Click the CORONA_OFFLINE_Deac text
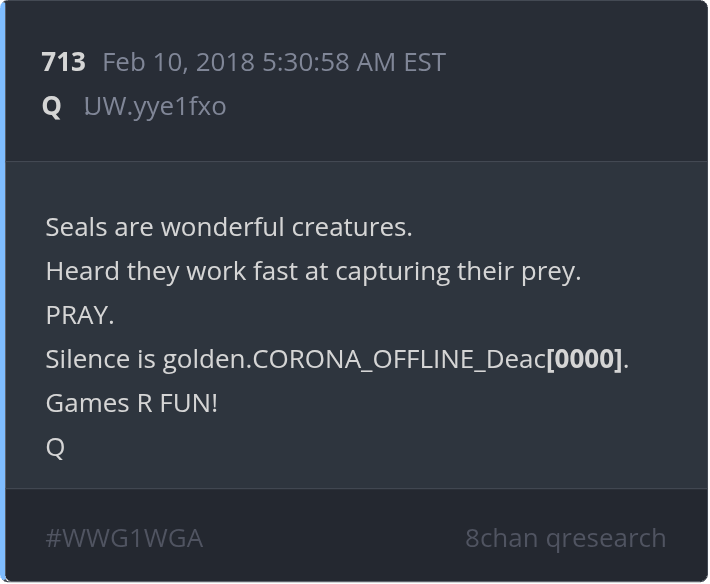 399,359
